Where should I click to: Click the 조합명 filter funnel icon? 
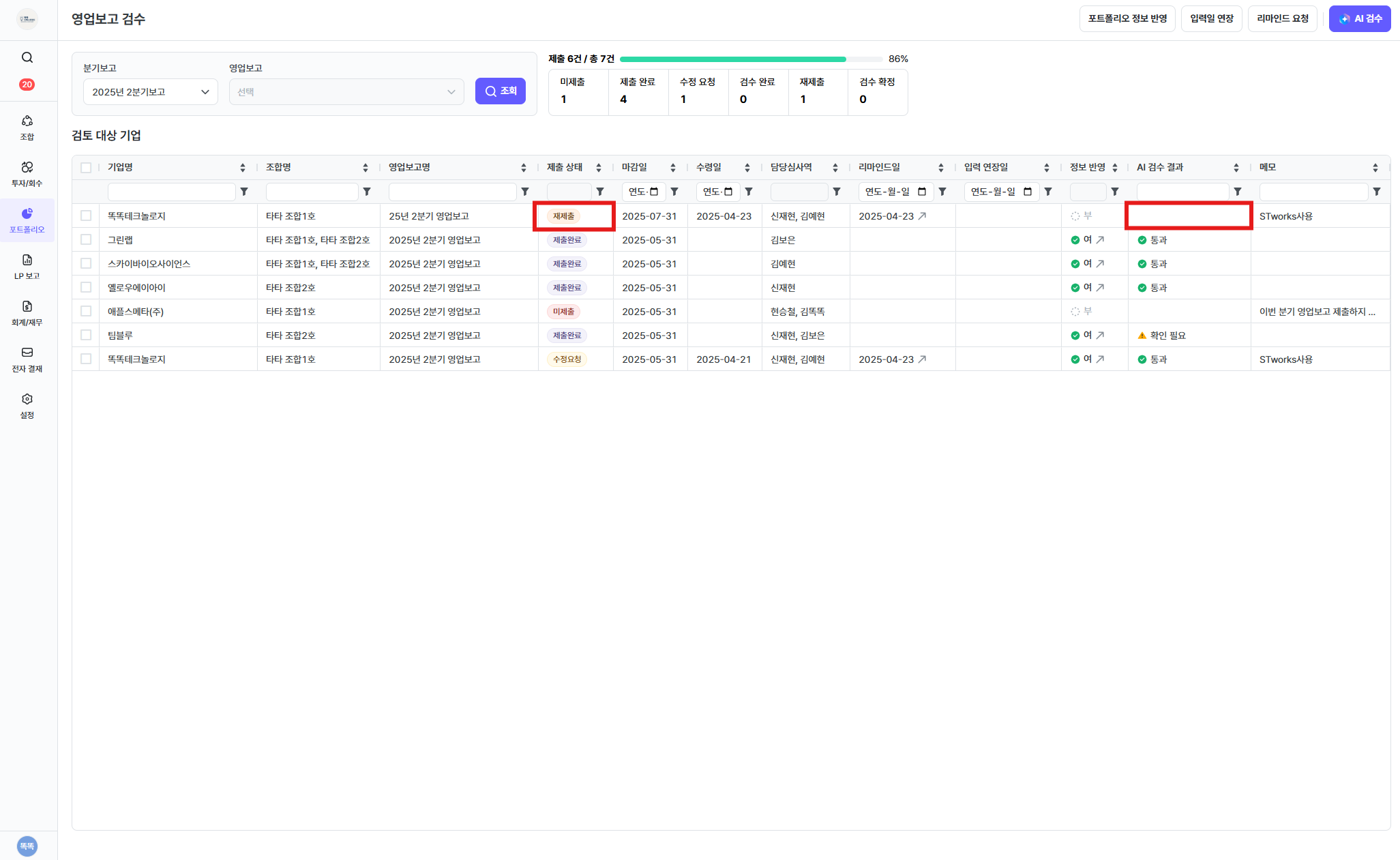[367, 192]
